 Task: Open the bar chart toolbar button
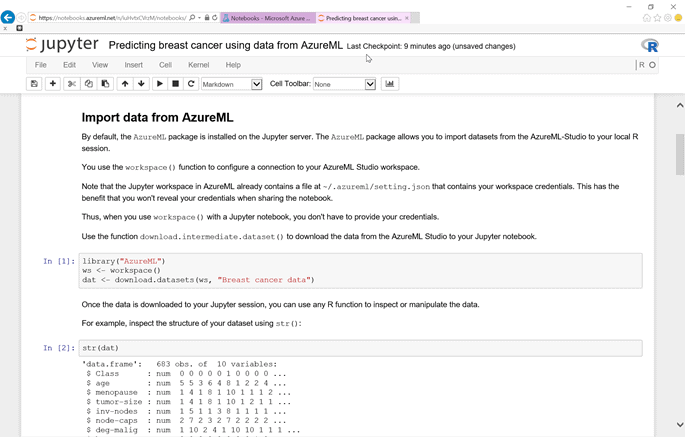pos(390,84)
